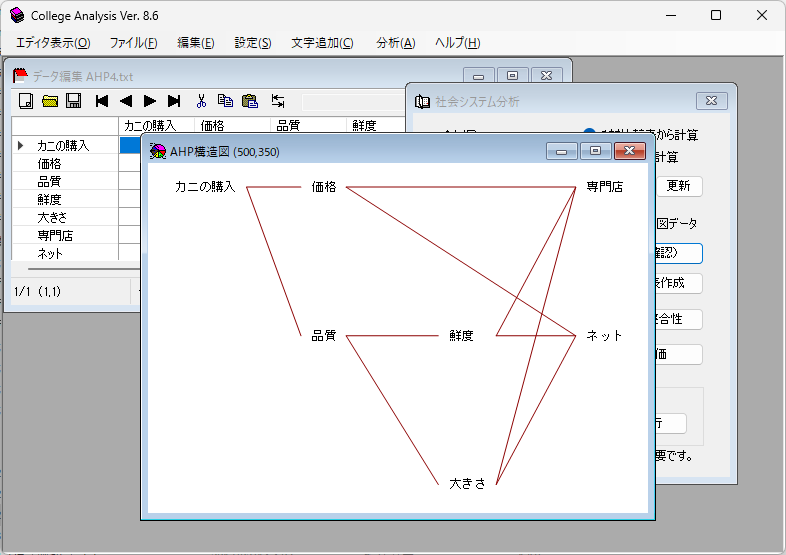Copy selection with the copy icon
Image resolution: width=786 pixels, height=555 pixels.
pos(226,101)
